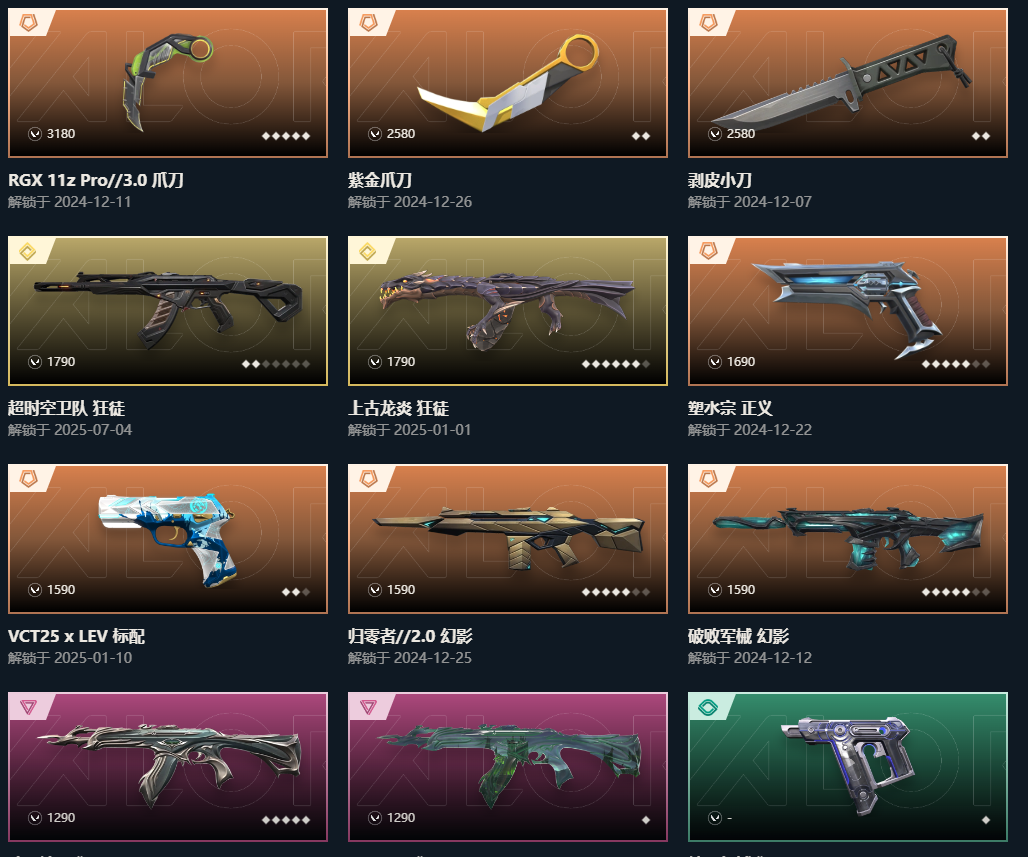This screenshot has width=1028, height=857.
Task: Select the gold 紫金爪刀 karambit skin card
Action: click(507, 83)
